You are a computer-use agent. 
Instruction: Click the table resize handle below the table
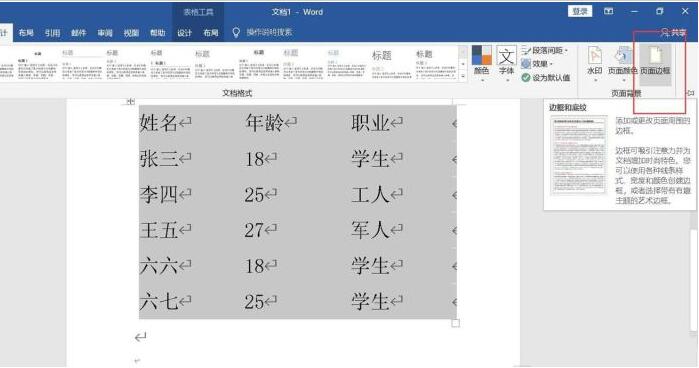coord(456,323)
